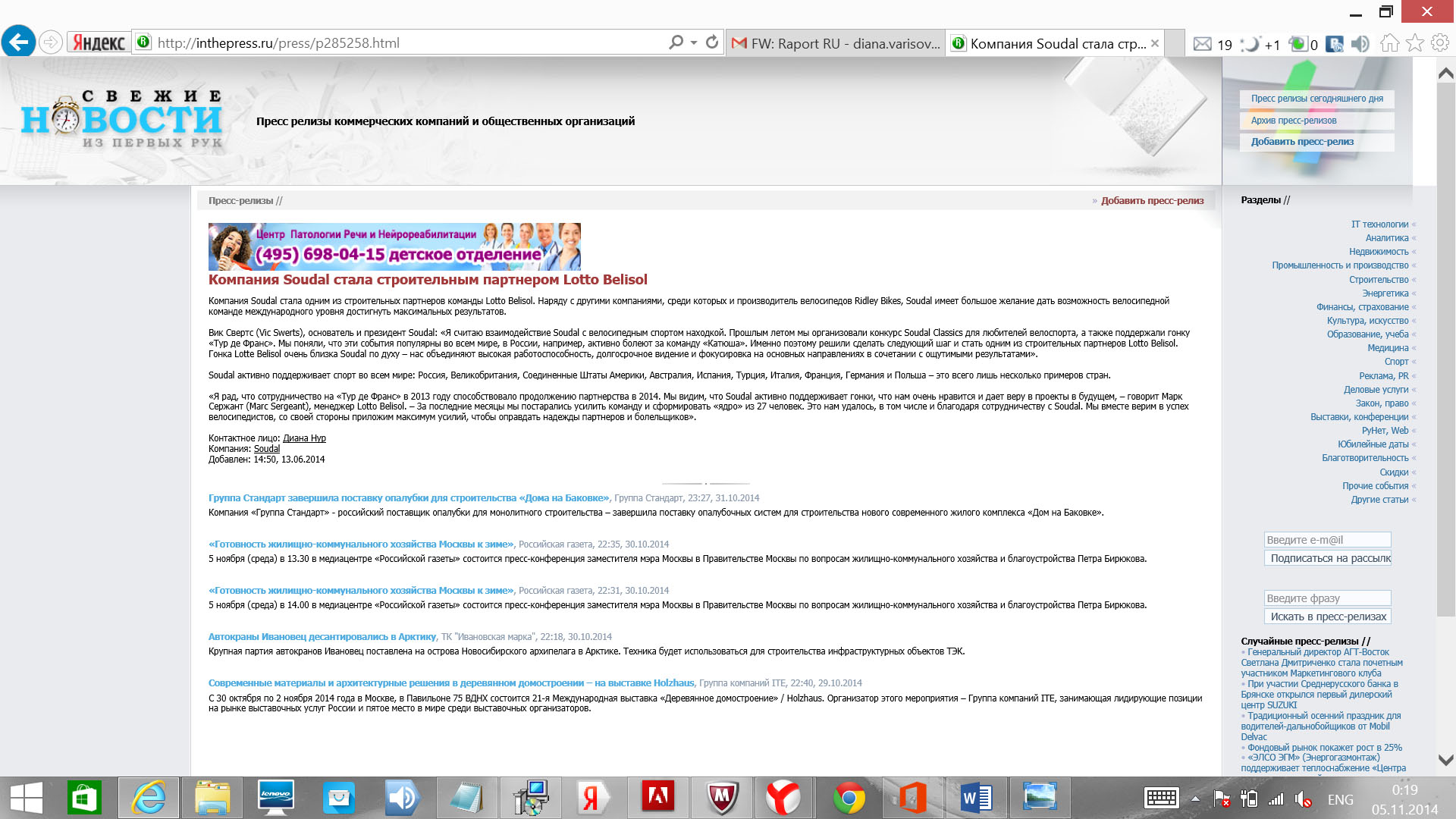Open the Soudal company link
Viewport: 1456px width, 819px height.
tap(267, 449)
